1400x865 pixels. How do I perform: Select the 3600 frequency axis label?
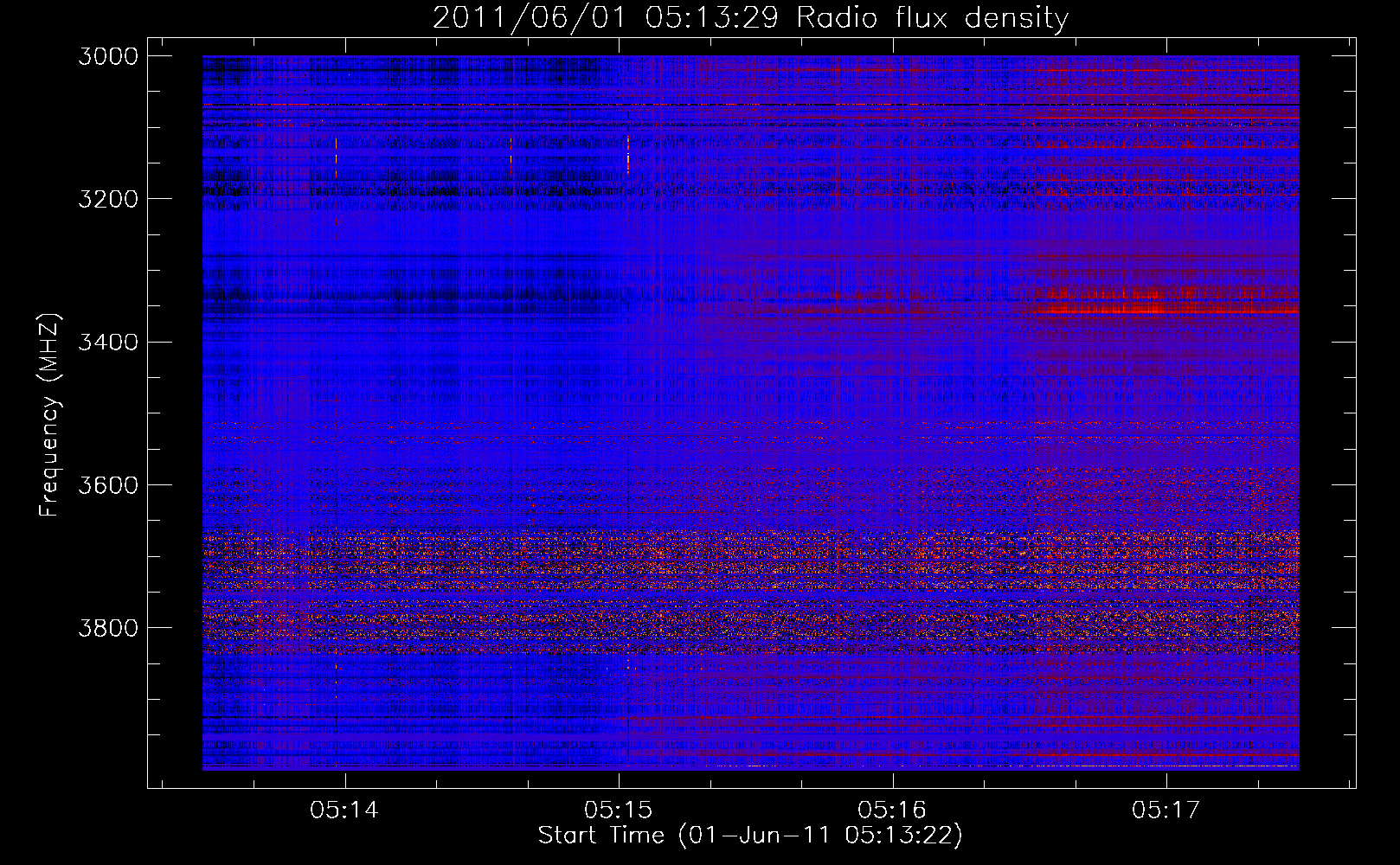108,484
